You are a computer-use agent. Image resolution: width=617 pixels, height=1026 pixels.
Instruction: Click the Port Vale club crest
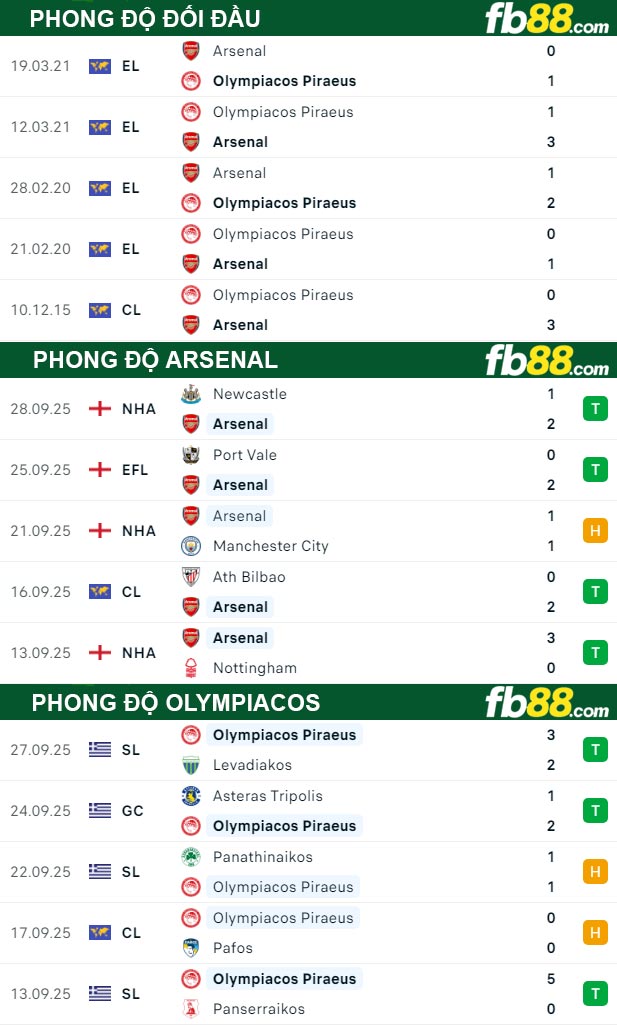[190, 455]
